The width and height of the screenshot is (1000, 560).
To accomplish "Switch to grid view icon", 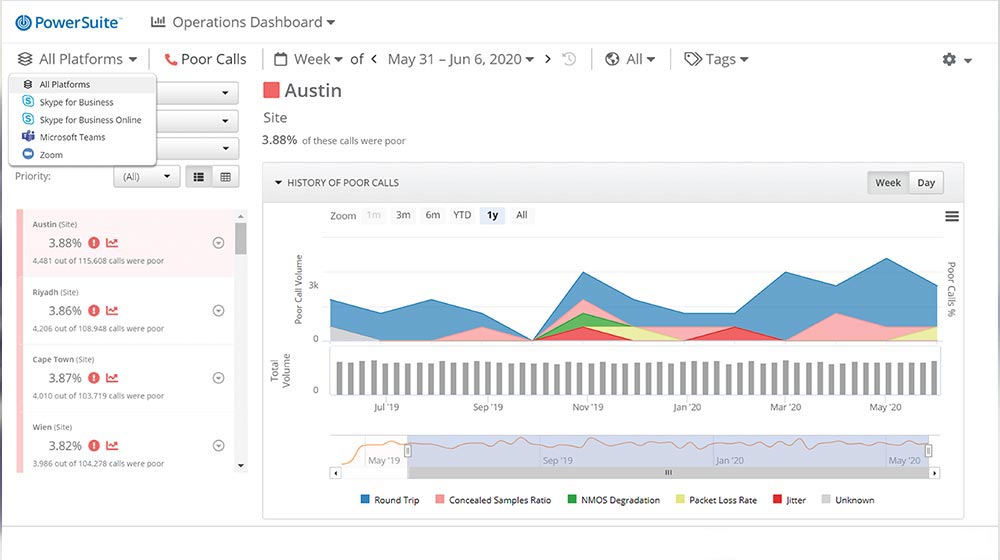I will click(x=225, y=177).
